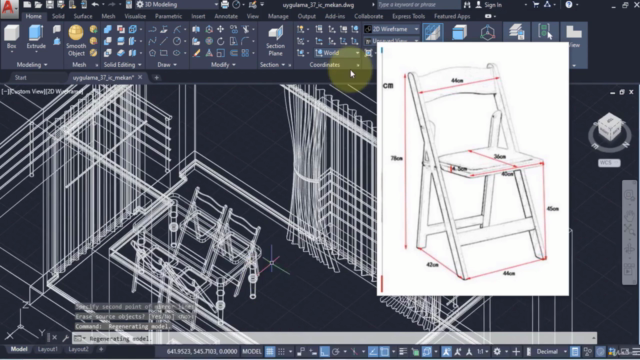Open the Surface ribbon tab
Screen dimensions: 640x360
(83, 16)
